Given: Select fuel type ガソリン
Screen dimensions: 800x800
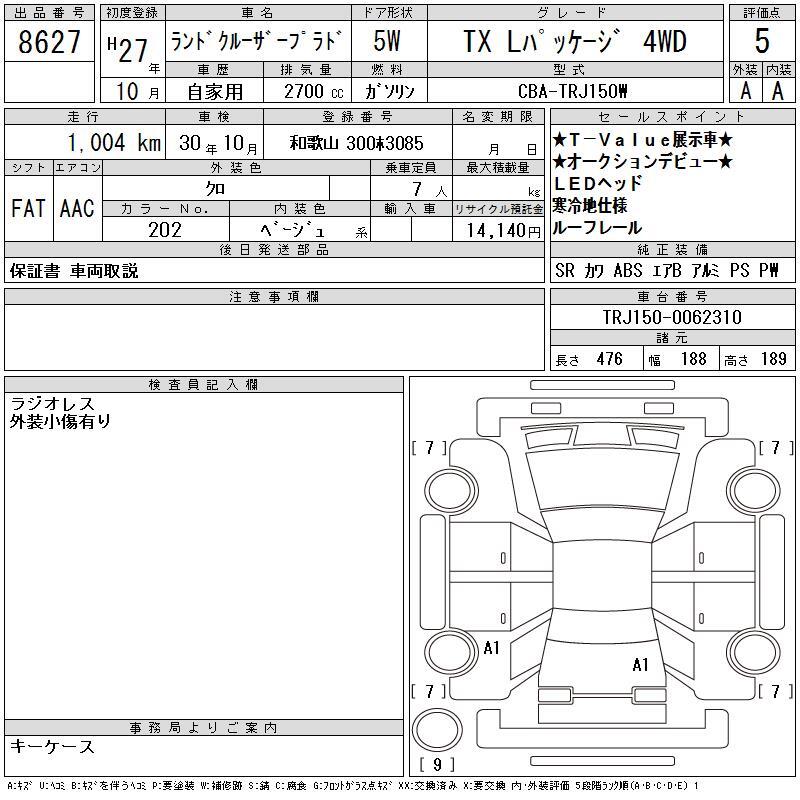Looking at the screenshot, I should coord(389,92).
